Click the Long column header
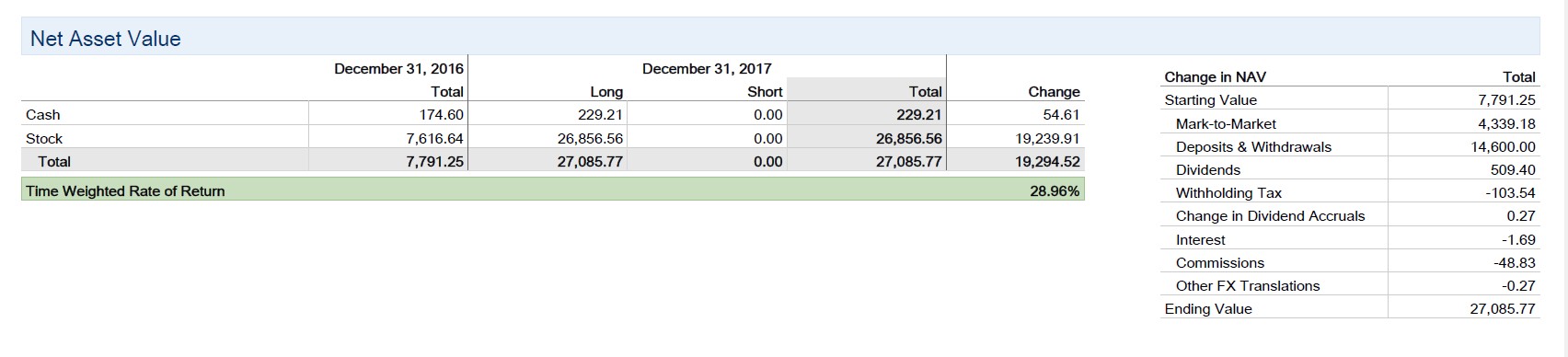 tap(606, 92)
